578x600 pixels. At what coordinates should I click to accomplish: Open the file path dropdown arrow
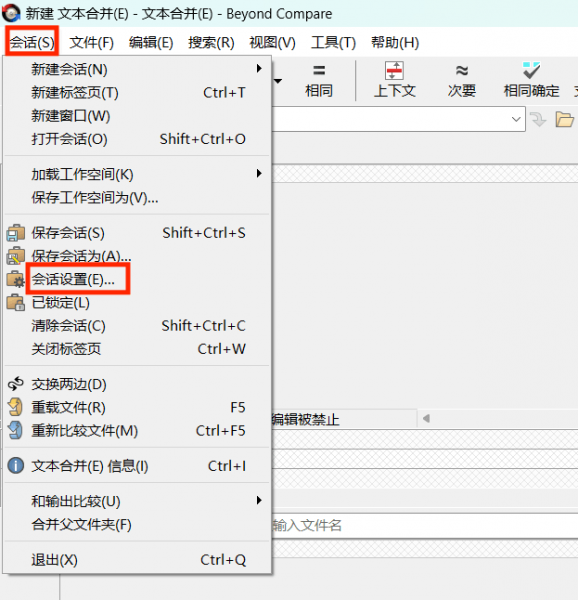coord(516,119)
